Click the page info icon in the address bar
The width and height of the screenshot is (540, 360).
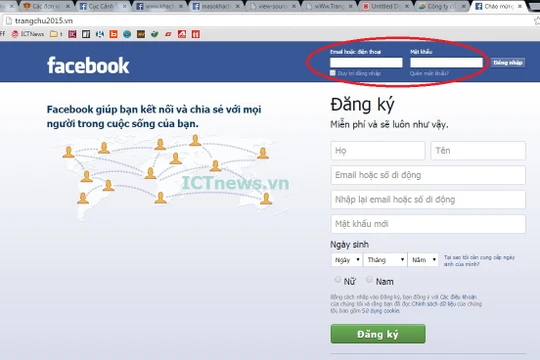coord(9,21)
